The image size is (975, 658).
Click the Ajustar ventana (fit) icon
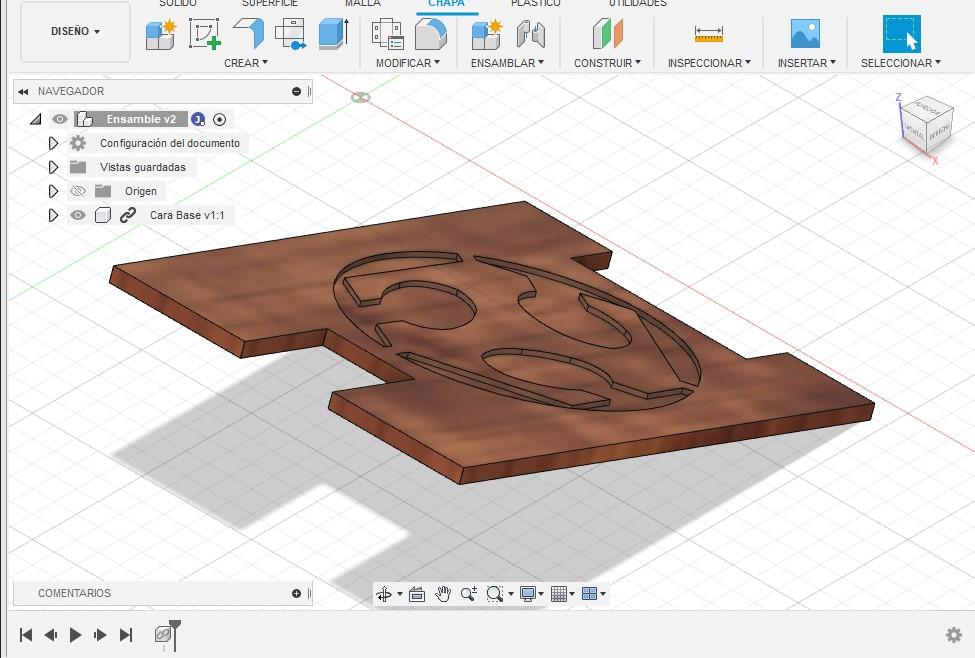click(417, 593)
